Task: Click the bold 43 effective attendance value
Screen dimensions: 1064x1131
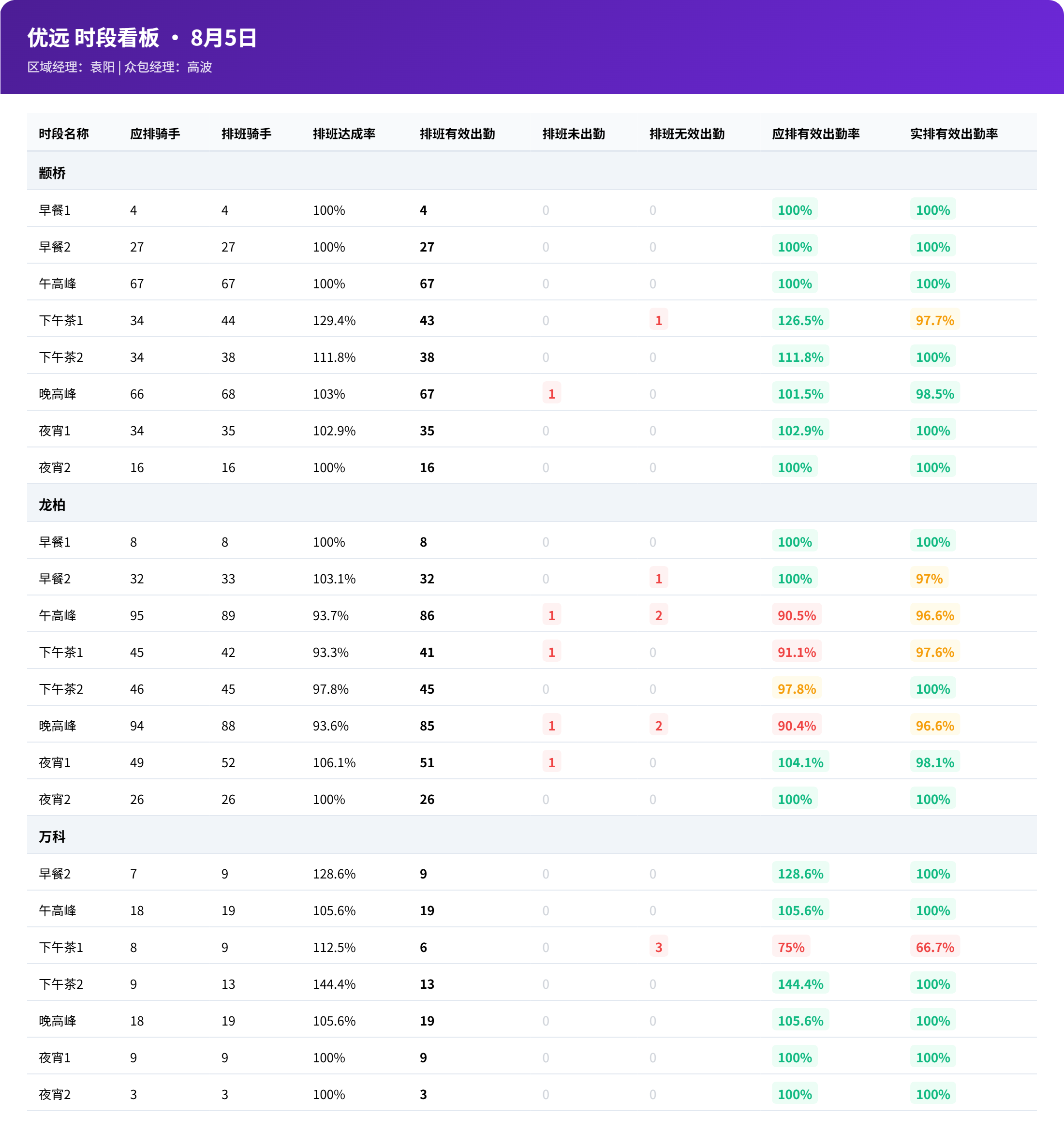Action: coord(427,320)
